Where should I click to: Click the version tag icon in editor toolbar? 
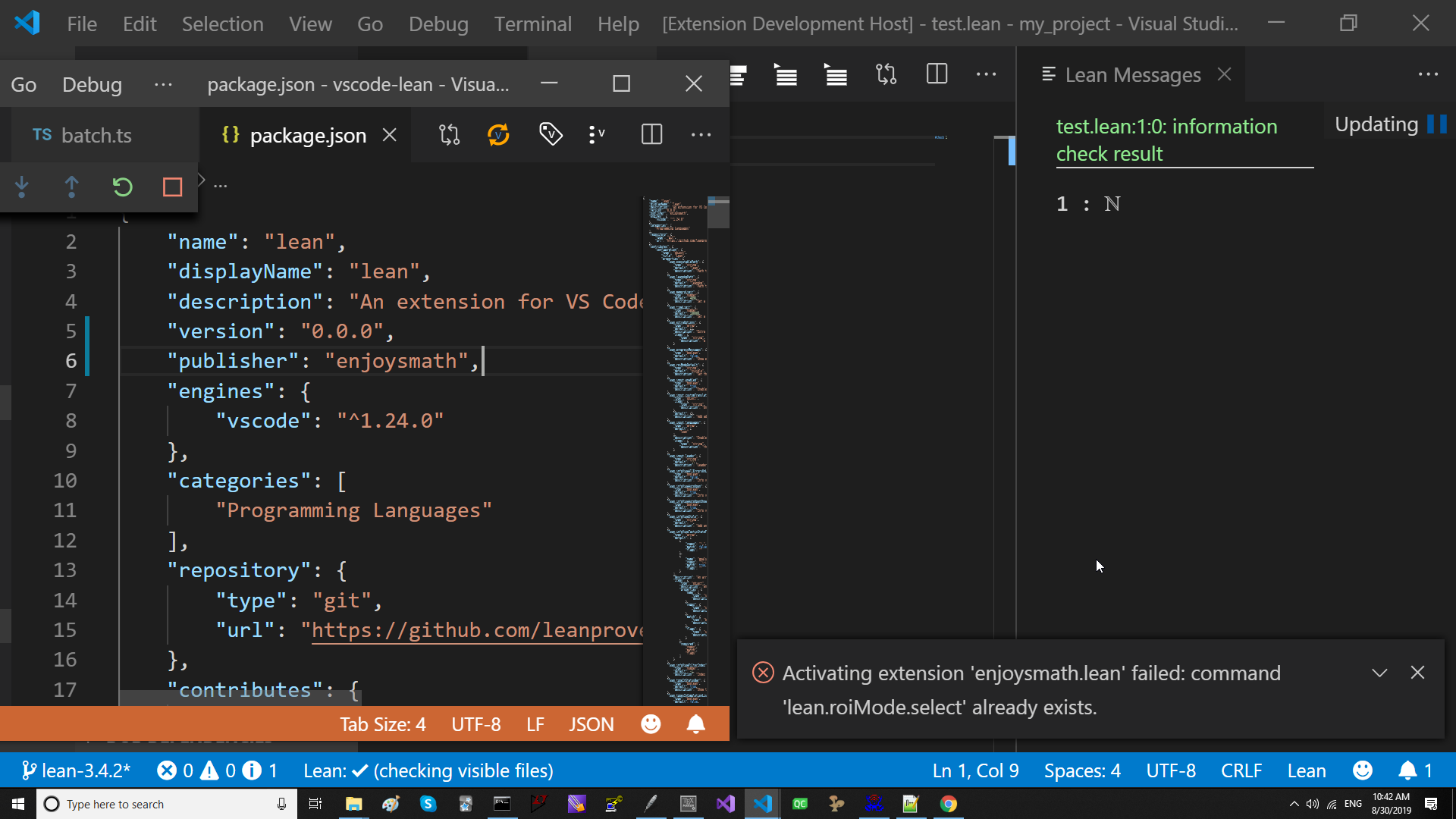point(551,134)
